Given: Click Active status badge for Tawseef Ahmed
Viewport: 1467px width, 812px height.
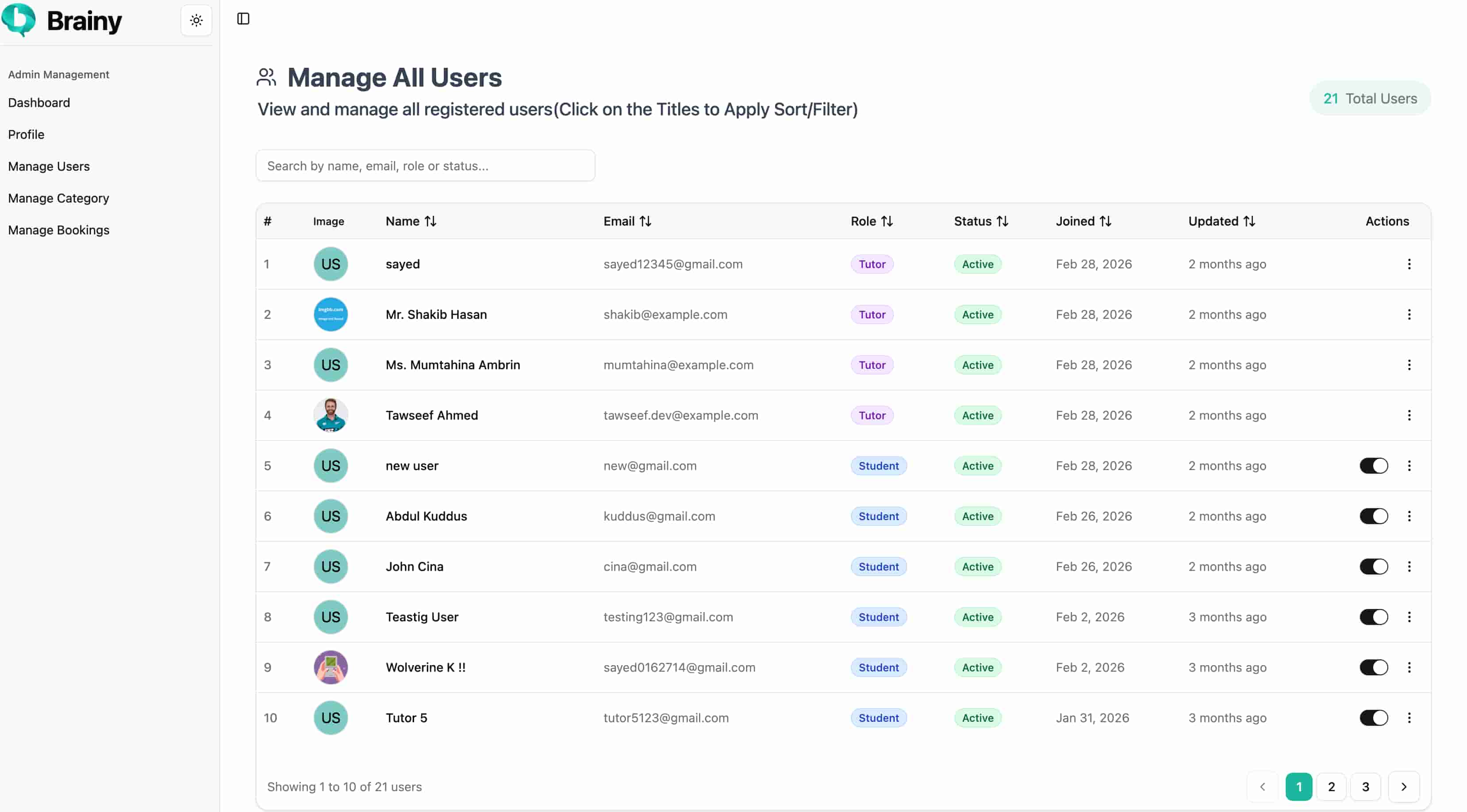Looking at the screenshot, I should tap(977, 415).
